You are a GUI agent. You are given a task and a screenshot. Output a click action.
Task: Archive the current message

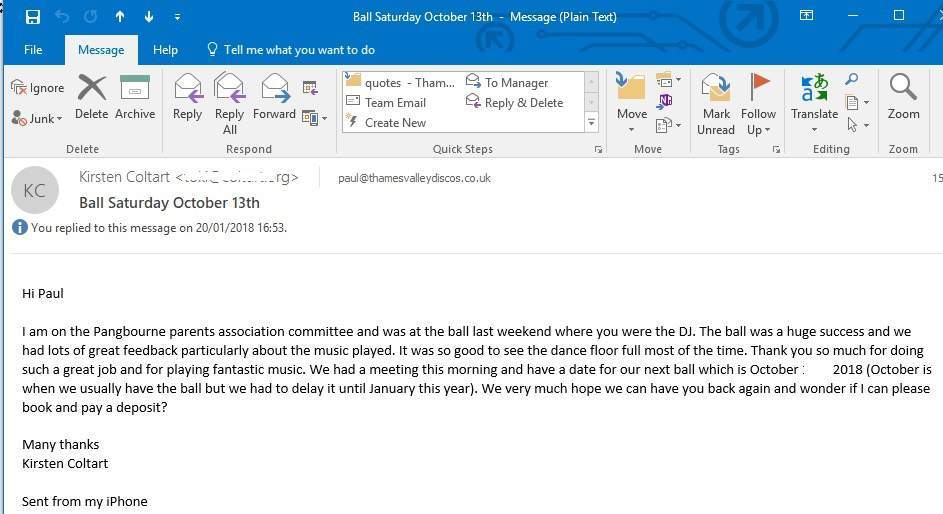coord(135,97)
